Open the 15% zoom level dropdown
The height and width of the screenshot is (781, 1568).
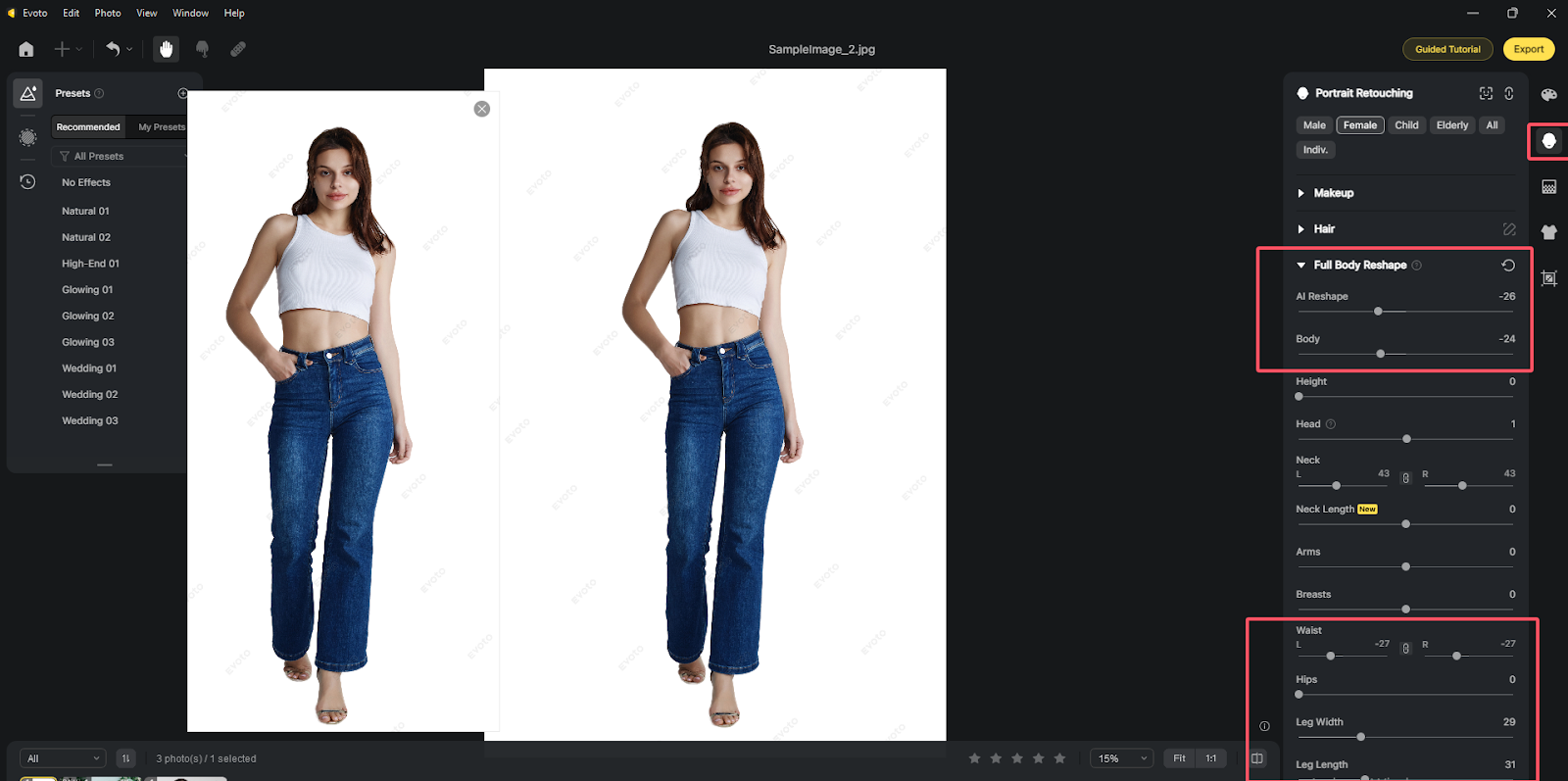[1121, 758]
